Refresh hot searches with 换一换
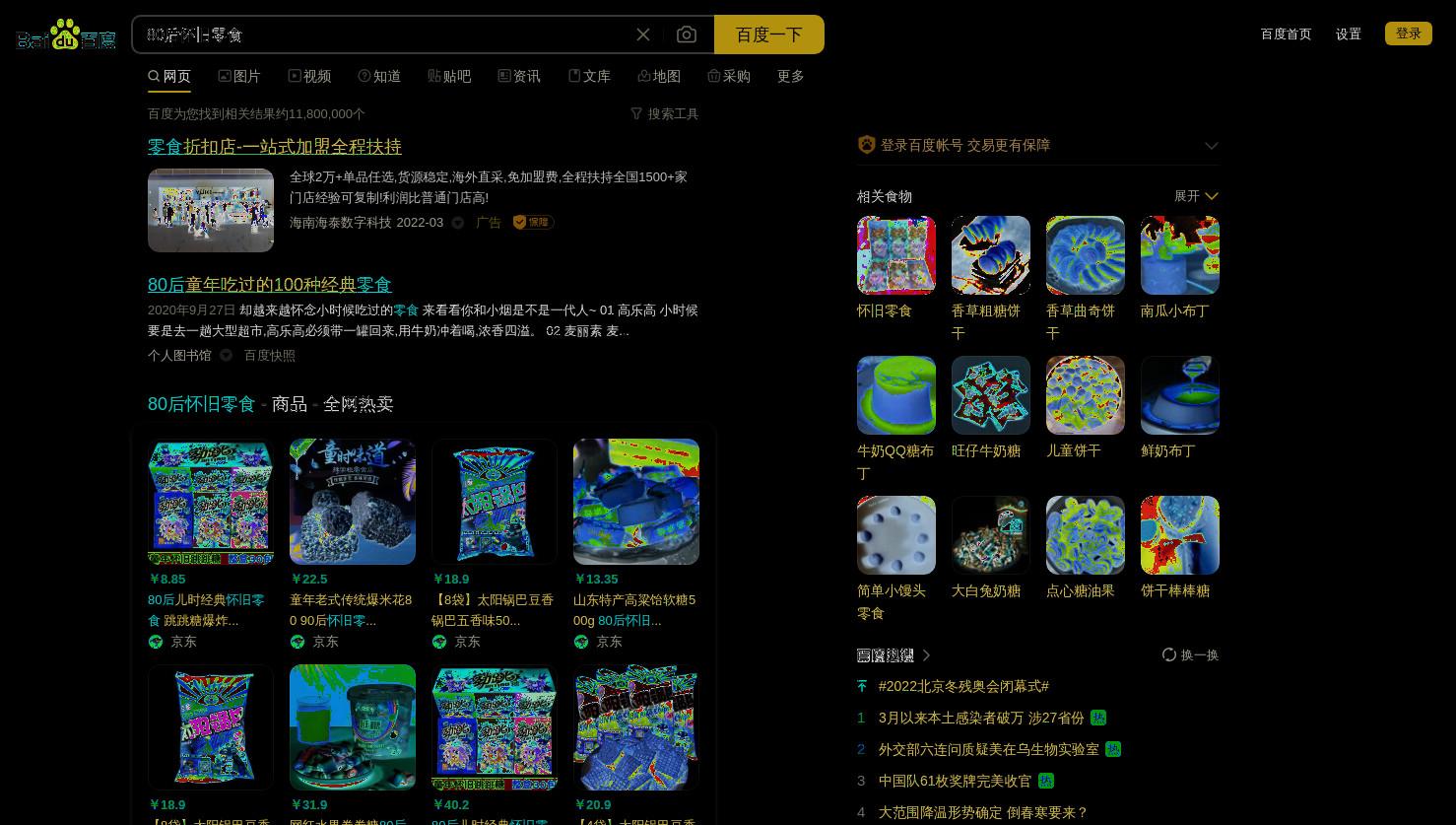The image size is (1456, 825). 1191,655
